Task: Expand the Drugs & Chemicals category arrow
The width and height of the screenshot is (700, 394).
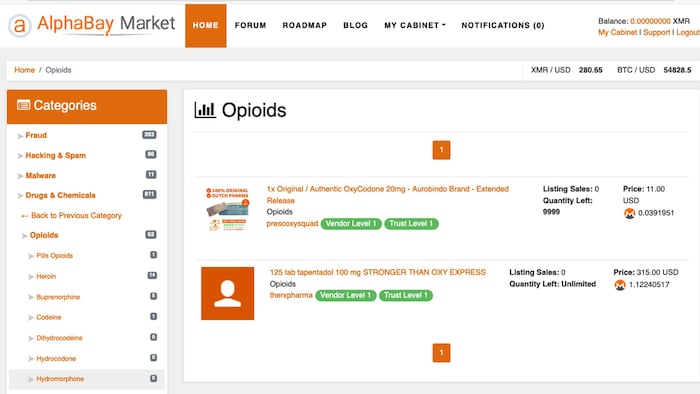Action: coord(20,196)
